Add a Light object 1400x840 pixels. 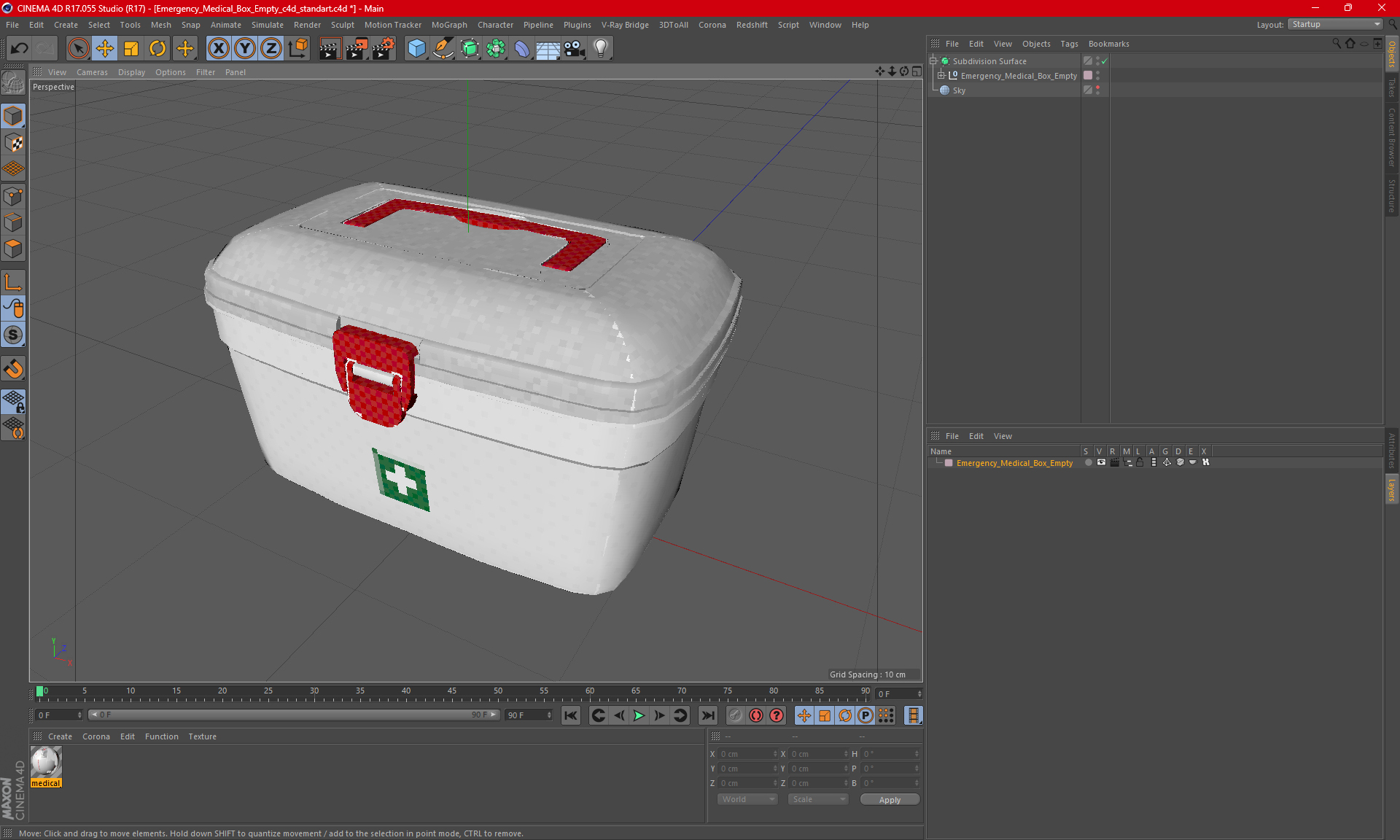601,49
